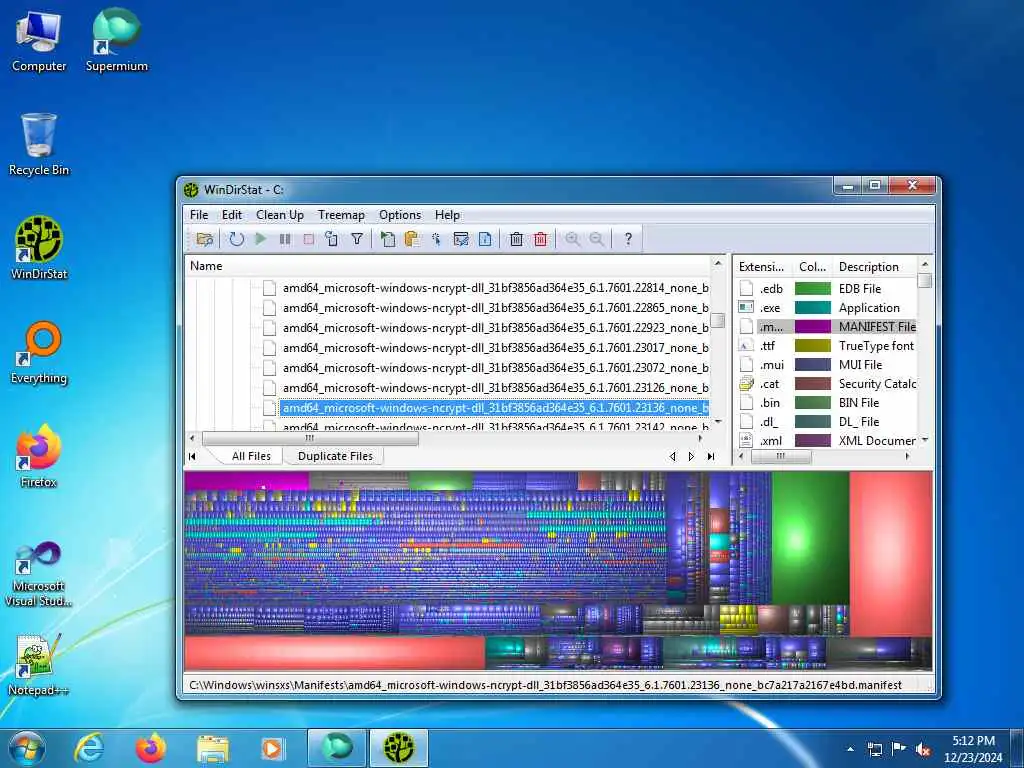Image resolution: width=1024 pixels, height=768 pixels.
Task: Click the Computer desktop icon
Action: (39, 40)
